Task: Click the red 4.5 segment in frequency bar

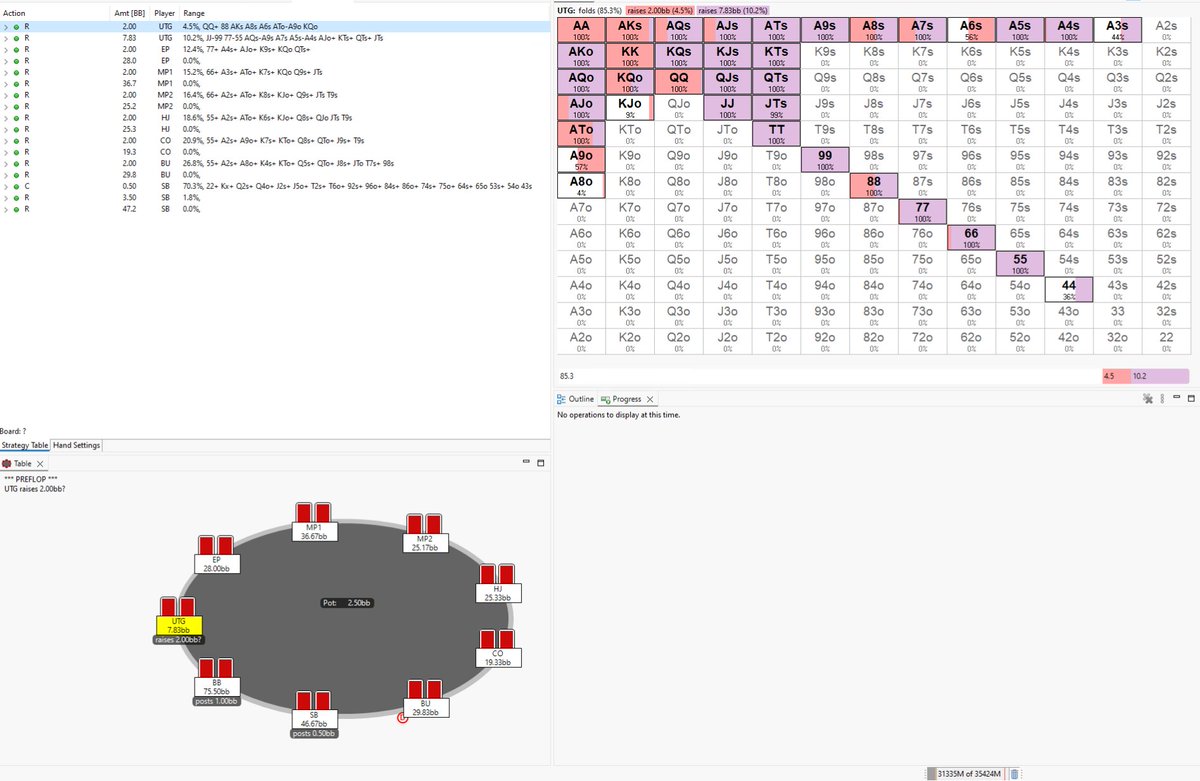Action: (x=1115, y=376)
